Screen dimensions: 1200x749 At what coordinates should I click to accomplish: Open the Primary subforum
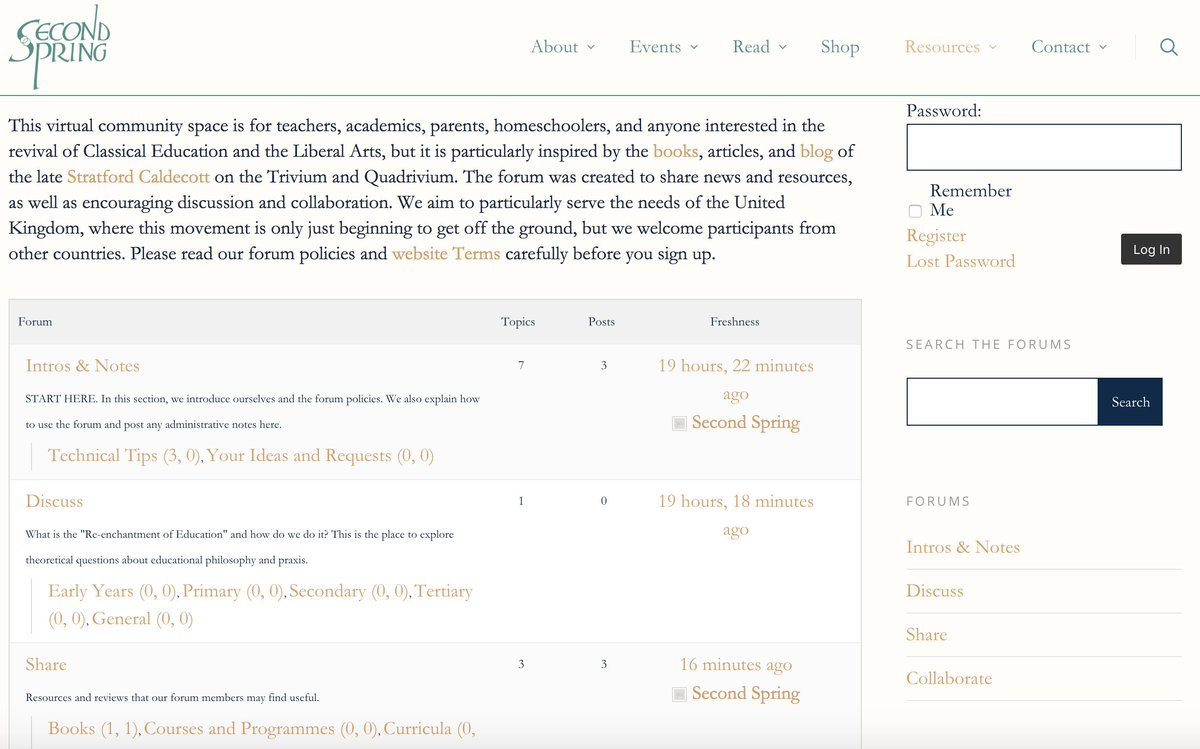pos(234,591)
